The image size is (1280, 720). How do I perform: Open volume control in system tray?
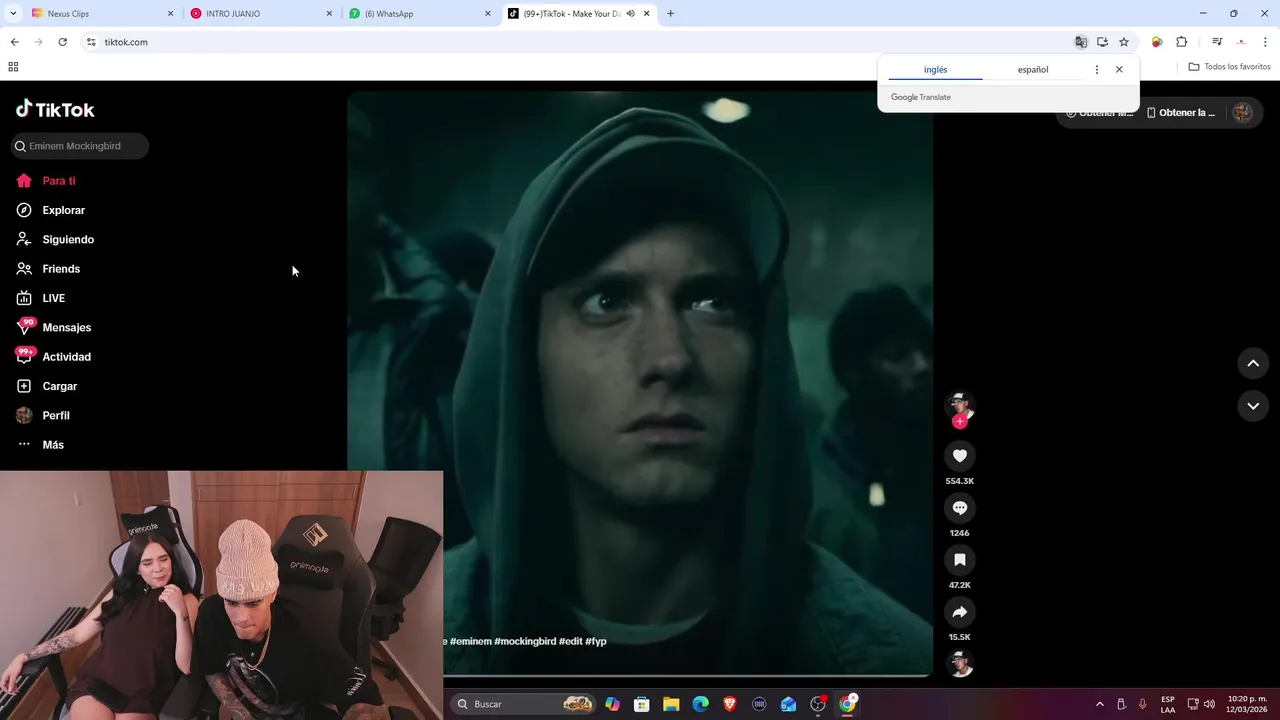[1209, 704]
